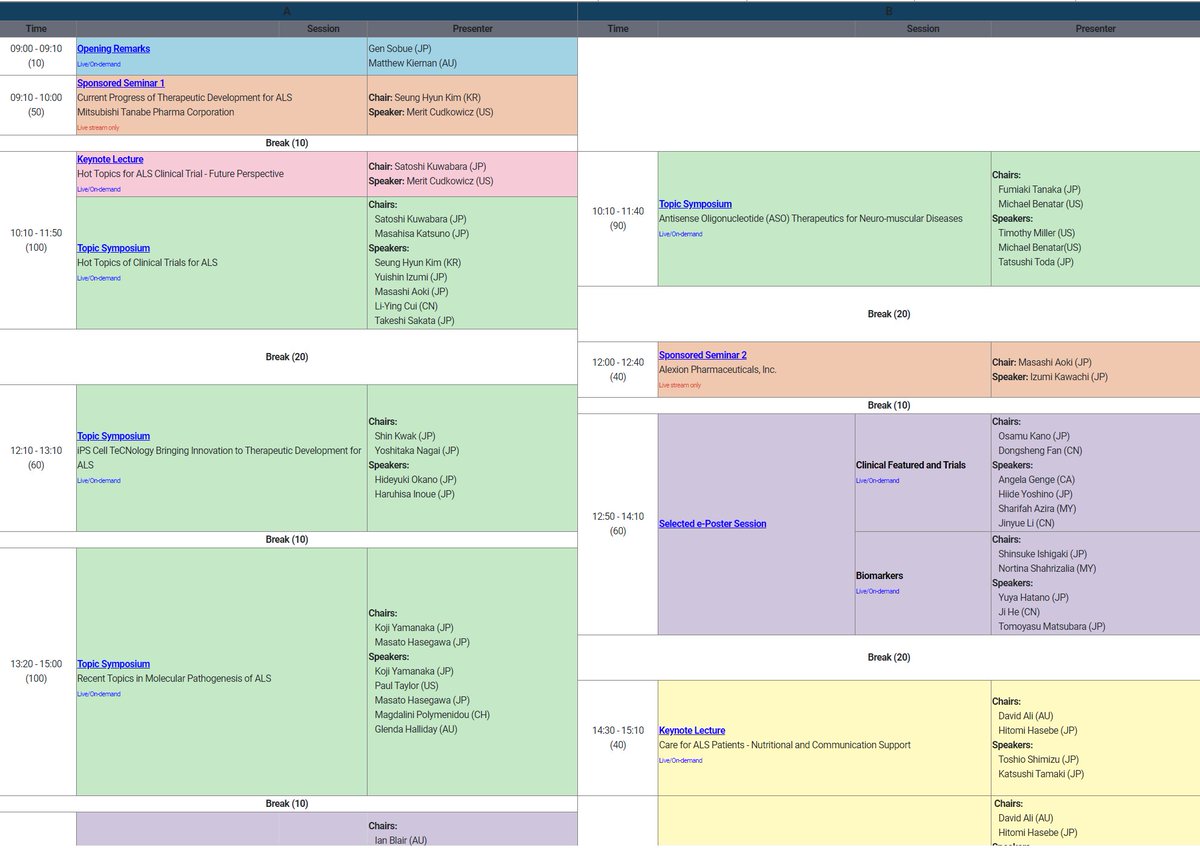Click speaker name 'Jinyue Li (CN)'
Viewport: 1200px width, 848px height.
click(x=1027, y=523)
